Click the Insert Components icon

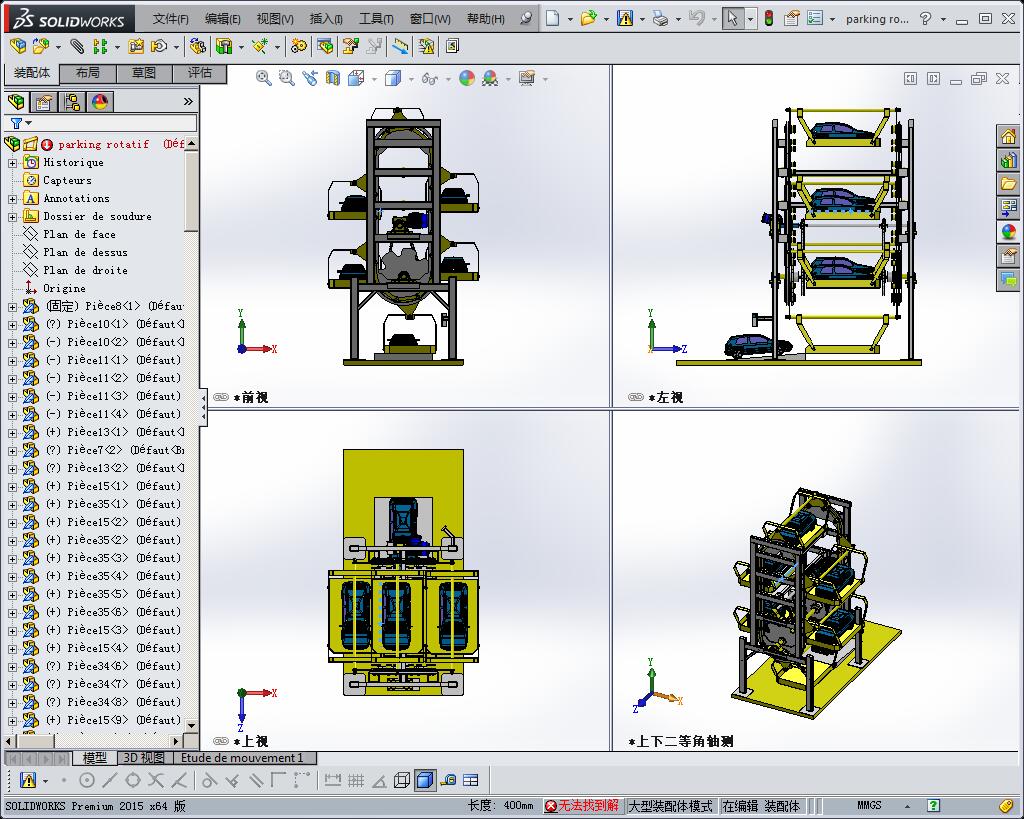18,46
